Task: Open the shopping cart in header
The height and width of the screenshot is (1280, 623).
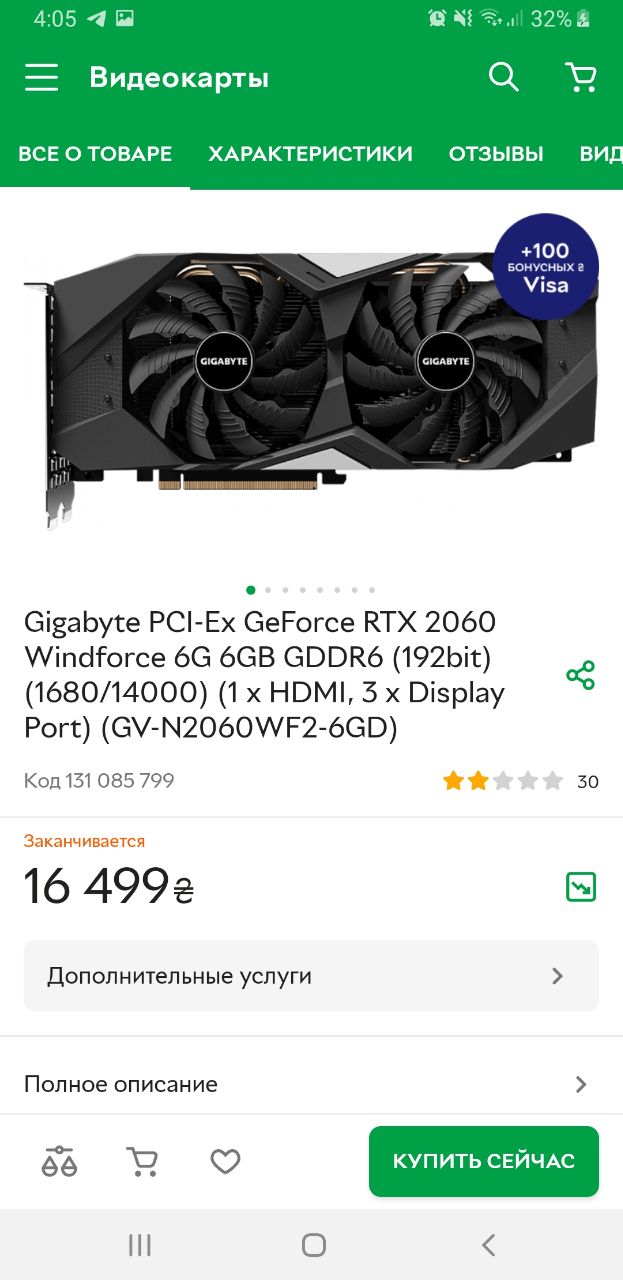Action: [x=580, y=77]
